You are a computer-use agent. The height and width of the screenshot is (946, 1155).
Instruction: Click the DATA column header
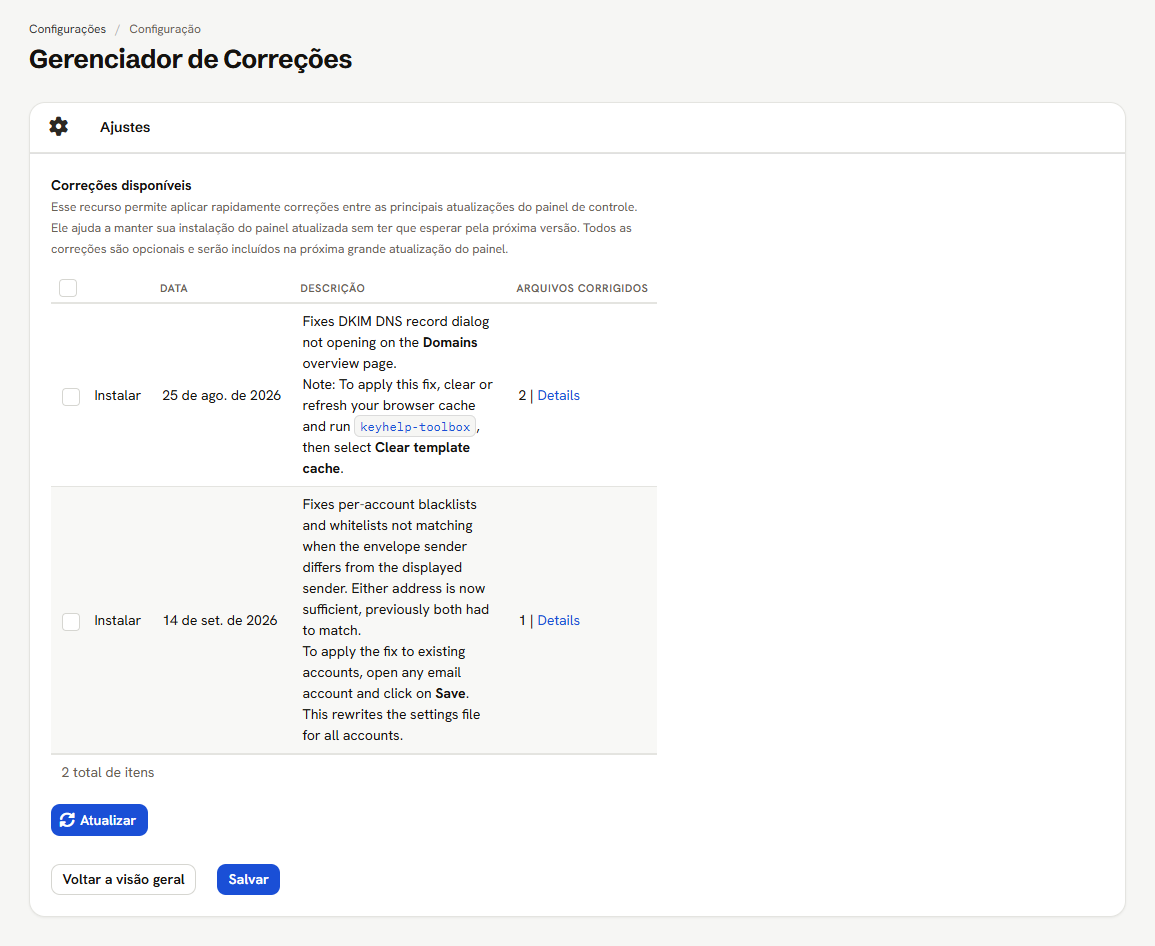(x=174, y=288)
